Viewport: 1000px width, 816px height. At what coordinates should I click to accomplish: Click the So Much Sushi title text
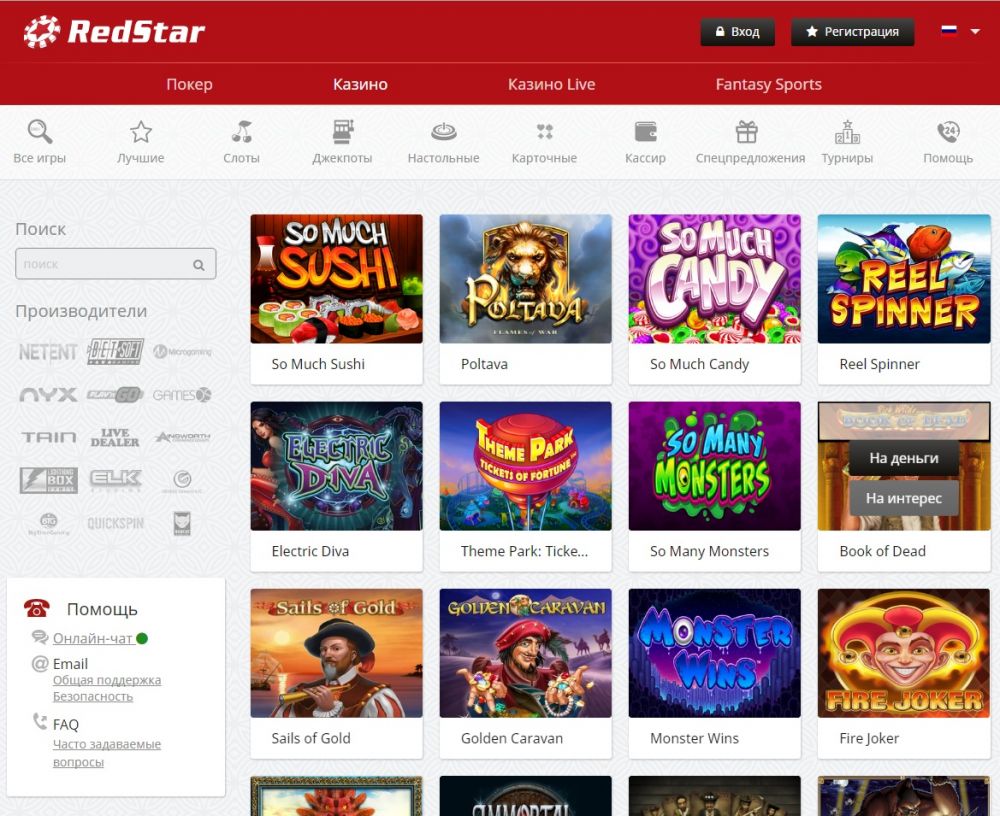[x=318, y=364]
